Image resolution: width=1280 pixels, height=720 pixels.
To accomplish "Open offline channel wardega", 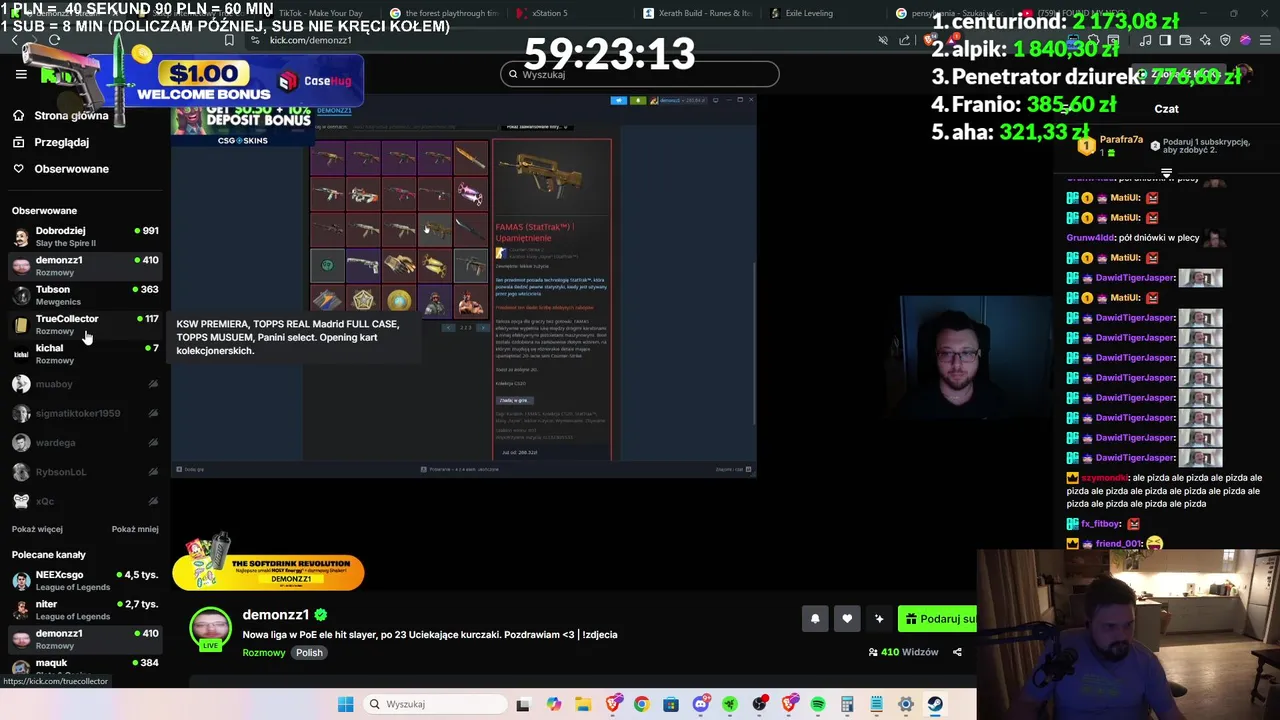I will [85, 442].
